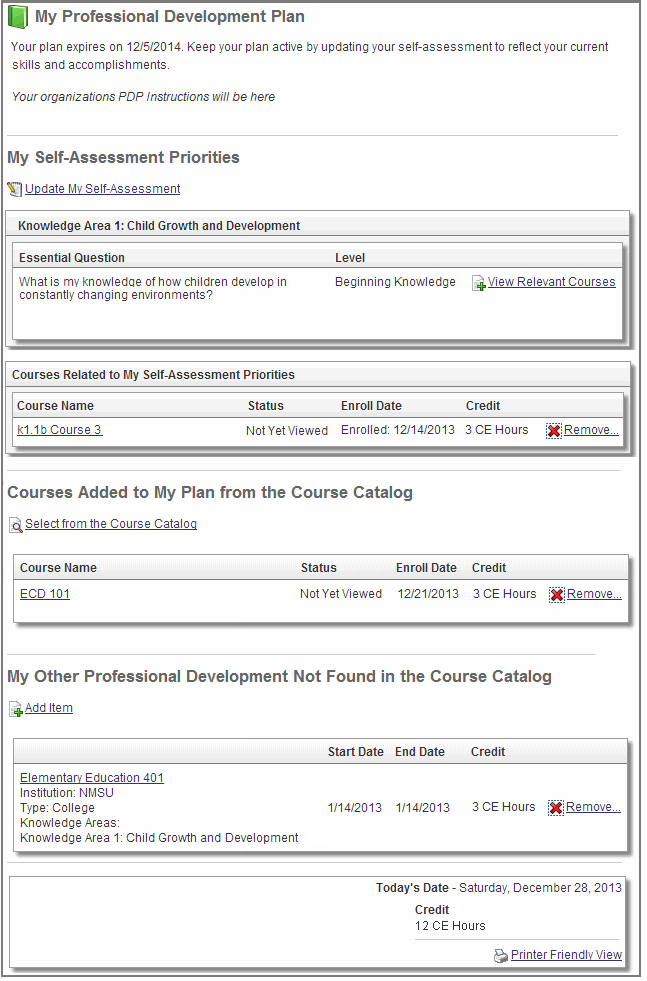This screenshot has width=647, height=981.
Task: Remove Elementary Education 401 via Remove link
Action: pyautogui.click(x=593, y=807)
